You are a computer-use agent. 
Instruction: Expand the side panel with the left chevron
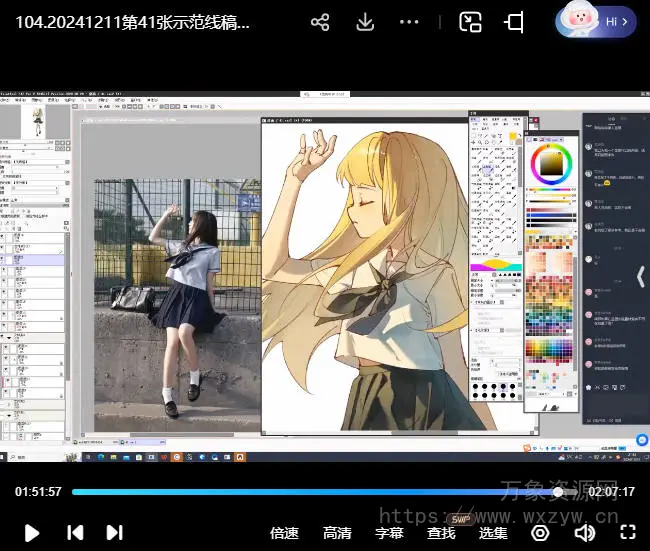(641, 275)
